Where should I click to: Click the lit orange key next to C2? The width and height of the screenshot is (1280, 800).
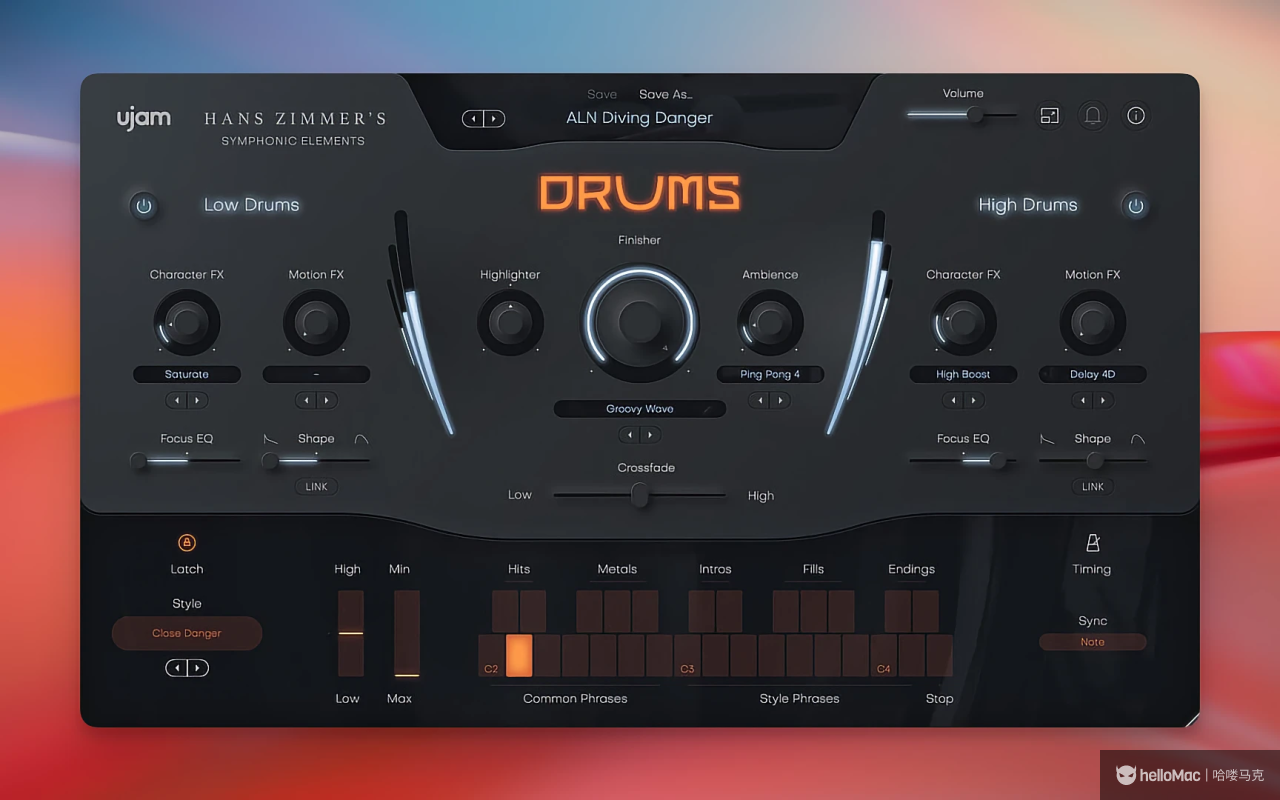[x=519, y=656]
